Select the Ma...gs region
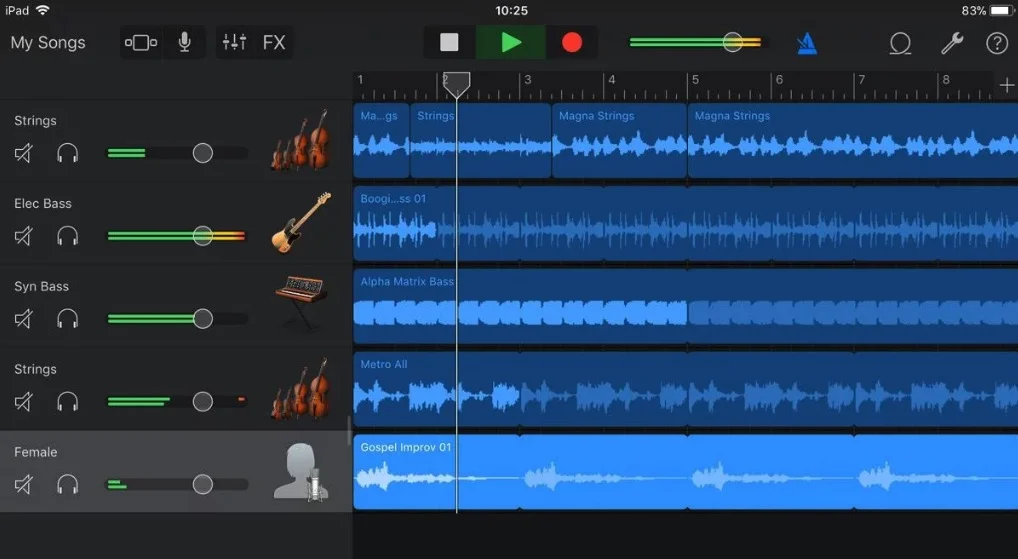Screen dimensions: 1018x559 pyautogui.click(x=382, y=140)
